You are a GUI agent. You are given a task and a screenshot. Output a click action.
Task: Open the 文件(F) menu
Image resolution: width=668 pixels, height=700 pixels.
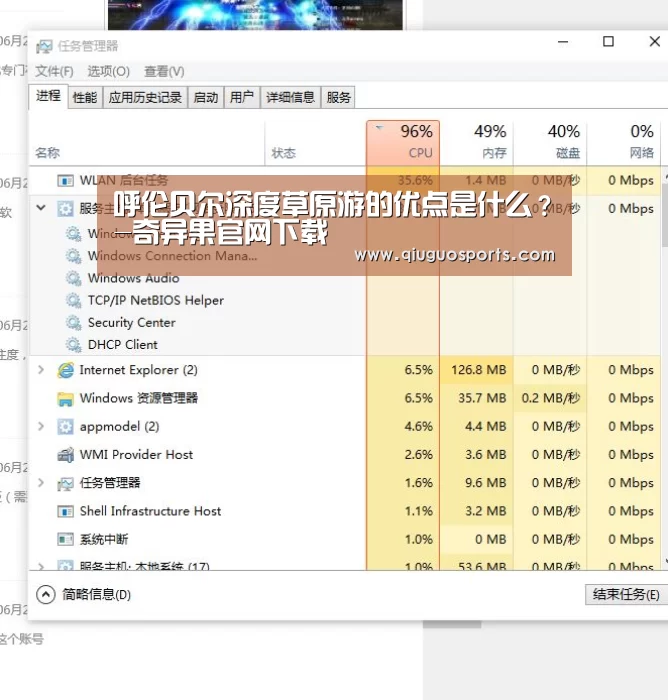54,71
